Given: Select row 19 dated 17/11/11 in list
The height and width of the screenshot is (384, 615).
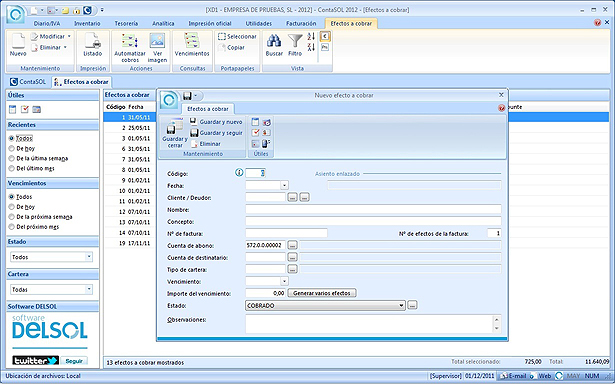Looking at the screenshot, I should pyautogui.click(x=130, y=243).
